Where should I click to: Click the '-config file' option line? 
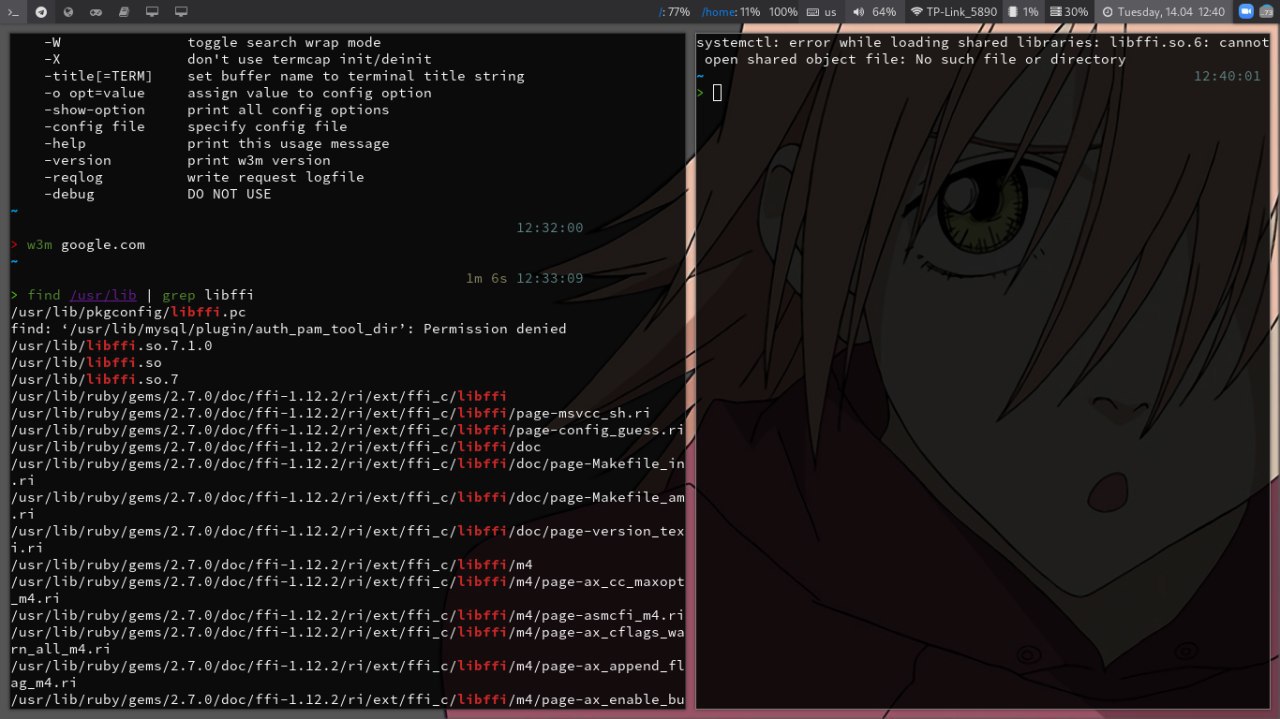(196, 126)
